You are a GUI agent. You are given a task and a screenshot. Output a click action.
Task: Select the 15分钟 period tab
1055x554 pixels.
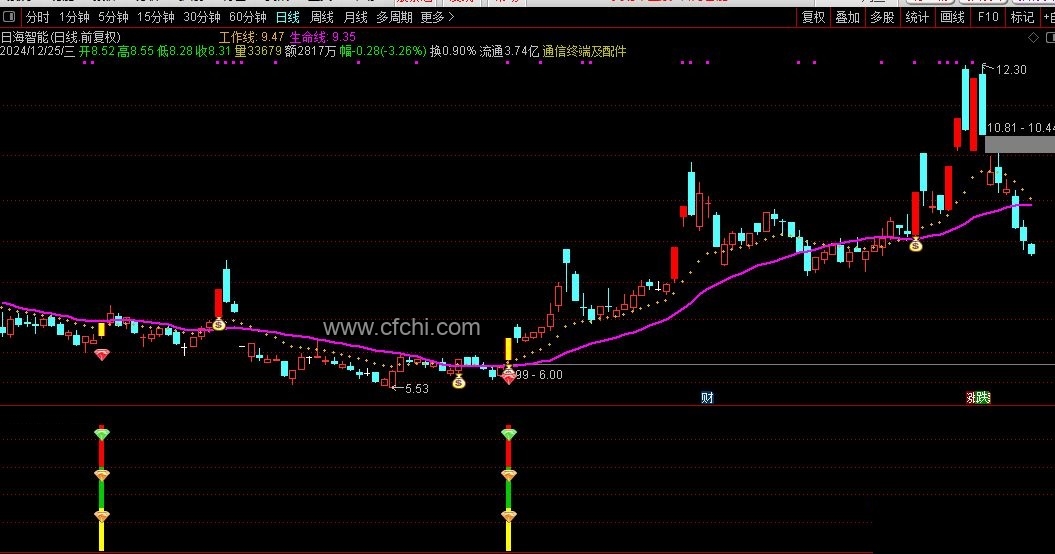(x=155, y=17)
